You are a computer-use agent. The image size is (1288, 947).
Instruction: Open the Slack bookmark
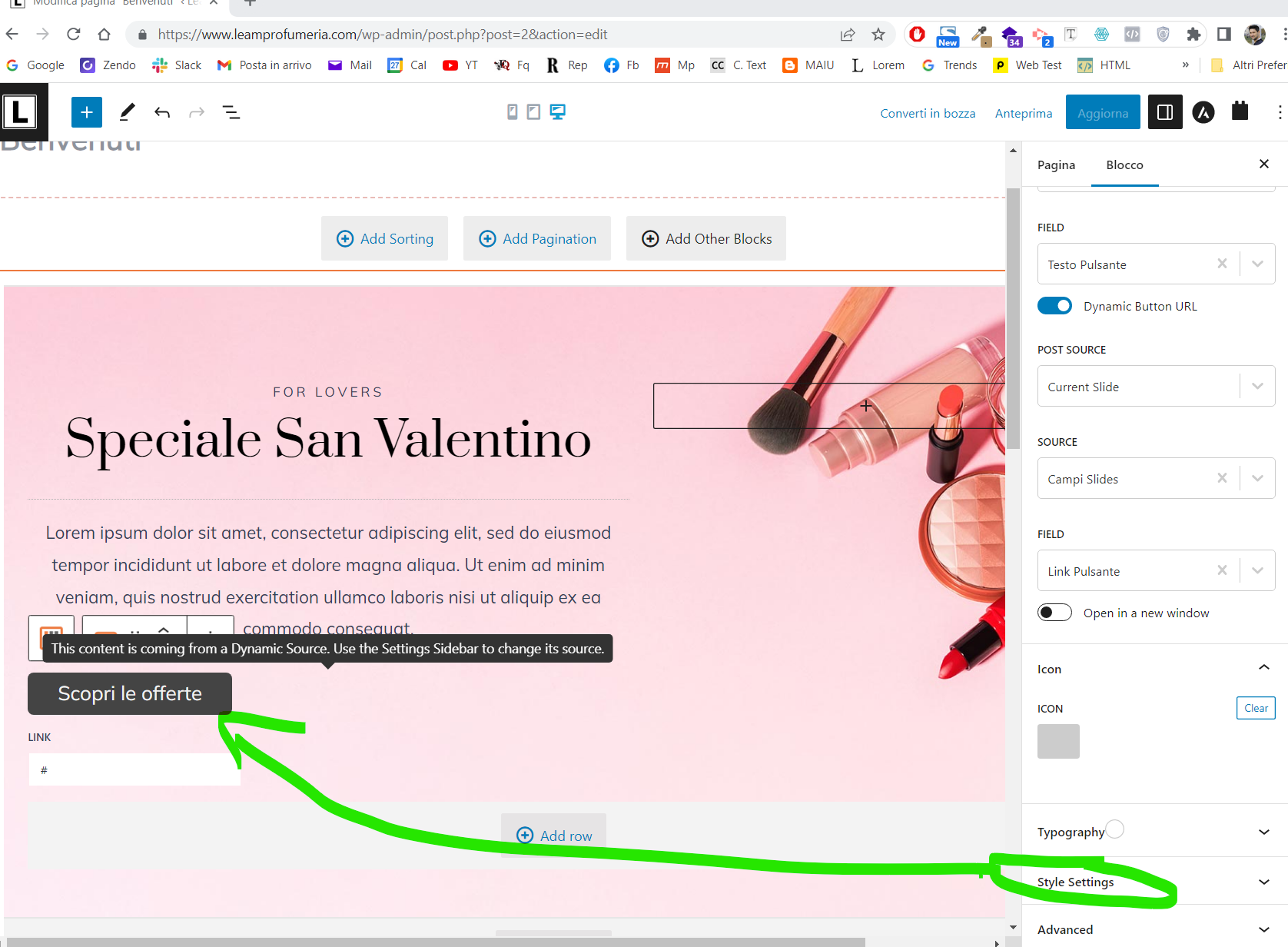(x=177, y=65)
